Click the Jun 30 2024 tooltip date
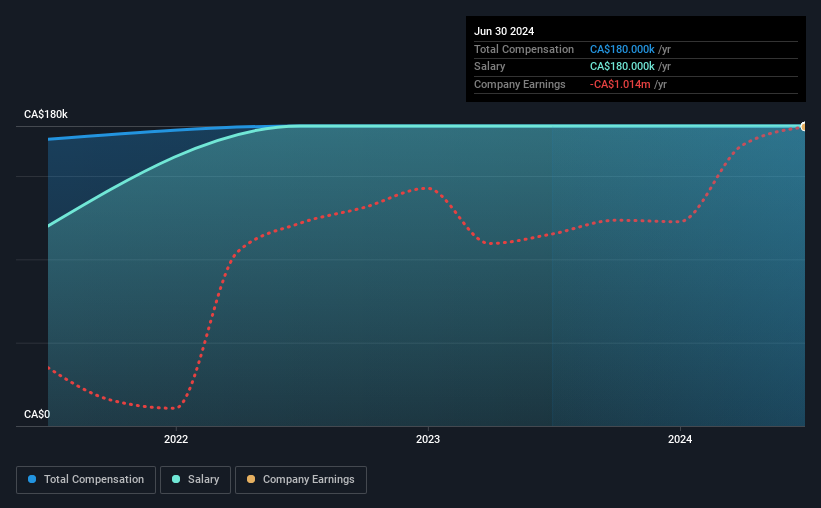 pos(504,31)
